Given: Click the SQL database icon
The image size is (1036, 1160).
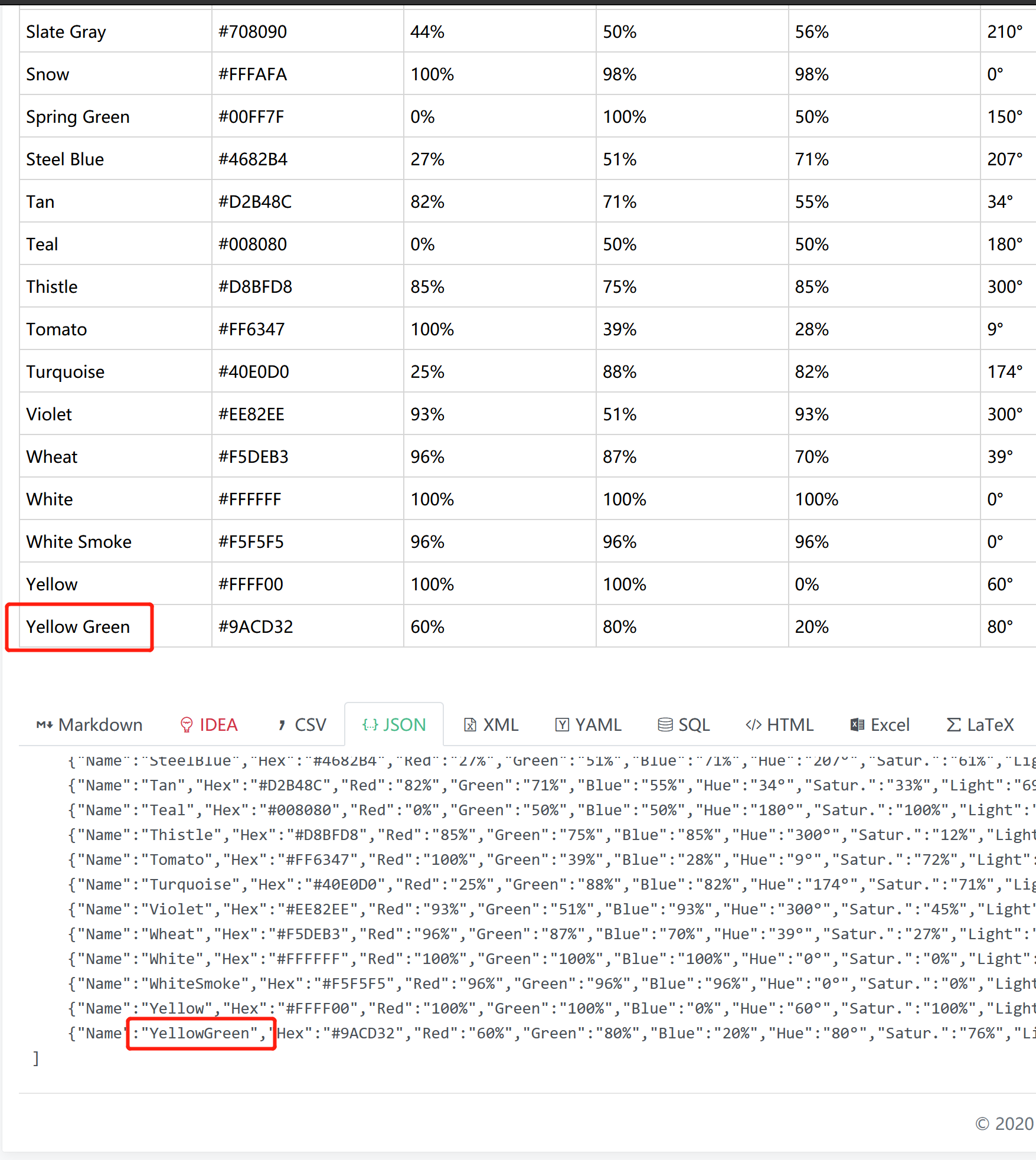Looking at the screenshot, I should pyautogui.click(x=665, y=725).
